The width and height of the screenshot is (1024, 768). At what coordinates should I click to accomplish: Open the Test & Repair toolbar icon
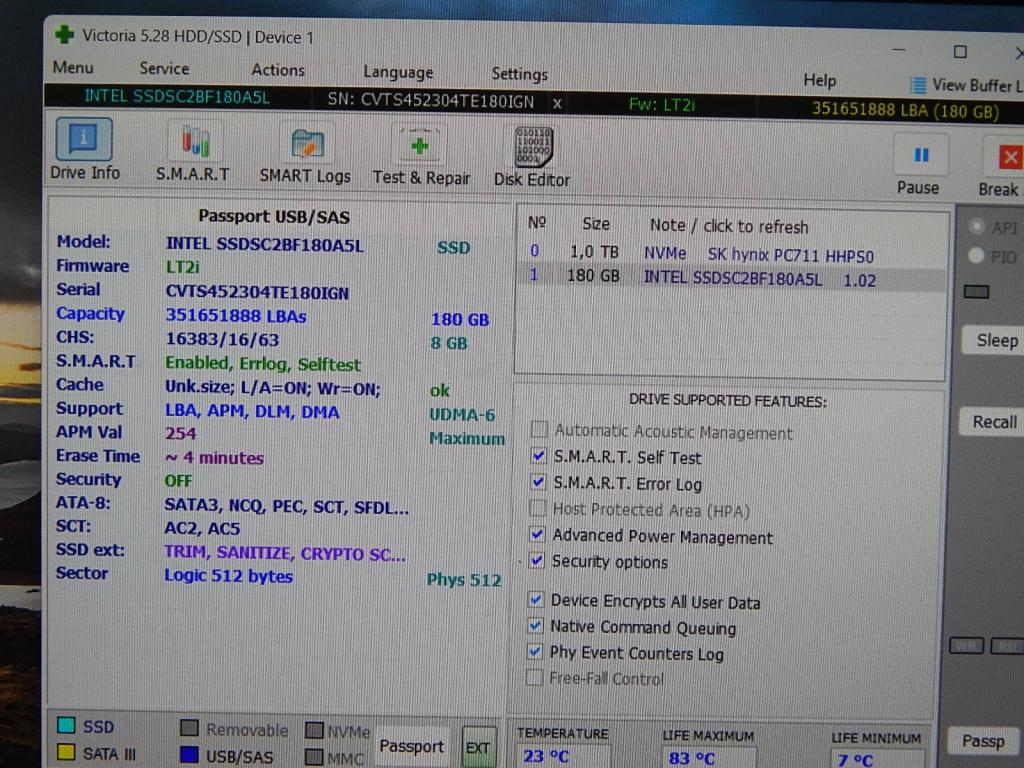click(x=419, y=145)
